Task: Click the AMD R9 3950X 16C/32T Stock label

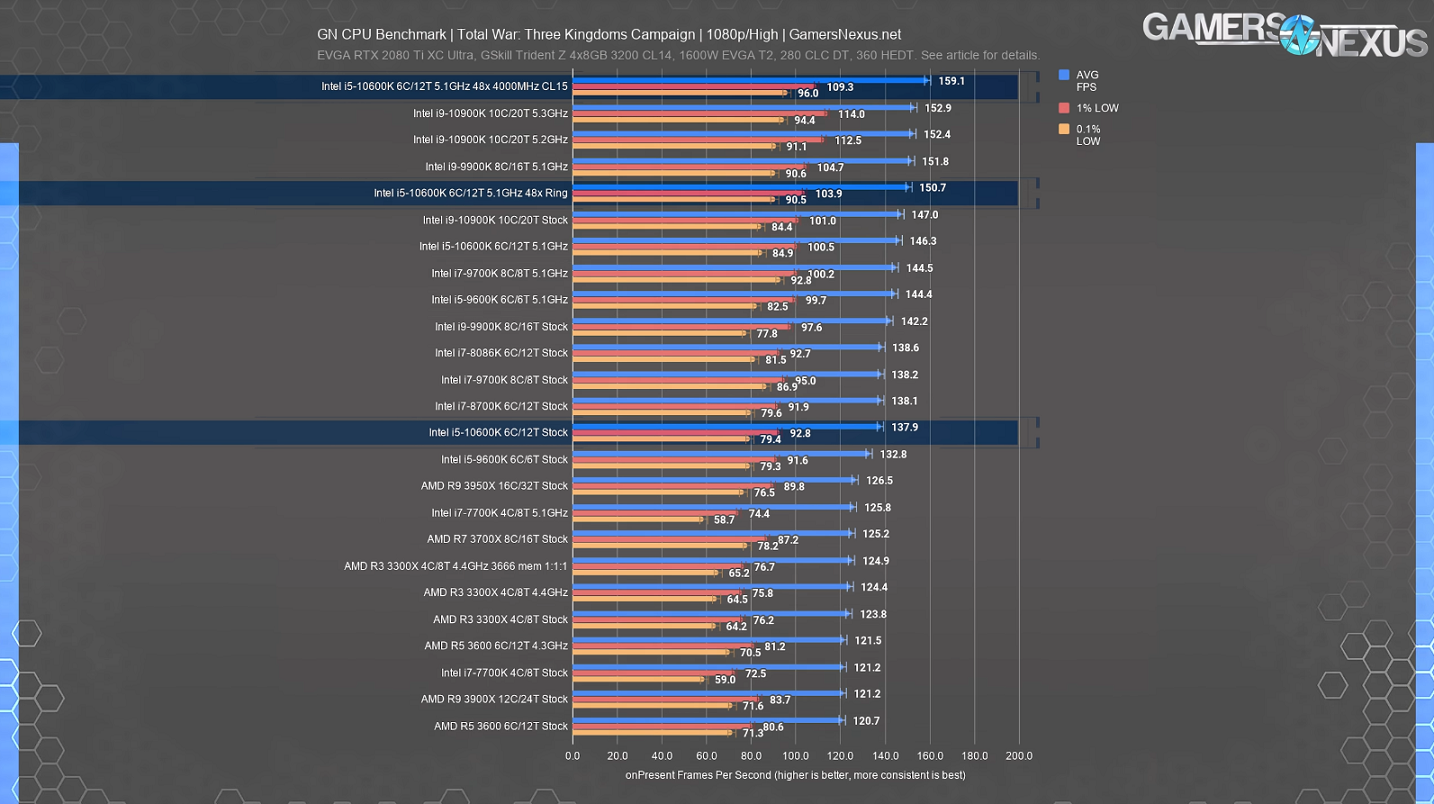Action: [494, 486]
